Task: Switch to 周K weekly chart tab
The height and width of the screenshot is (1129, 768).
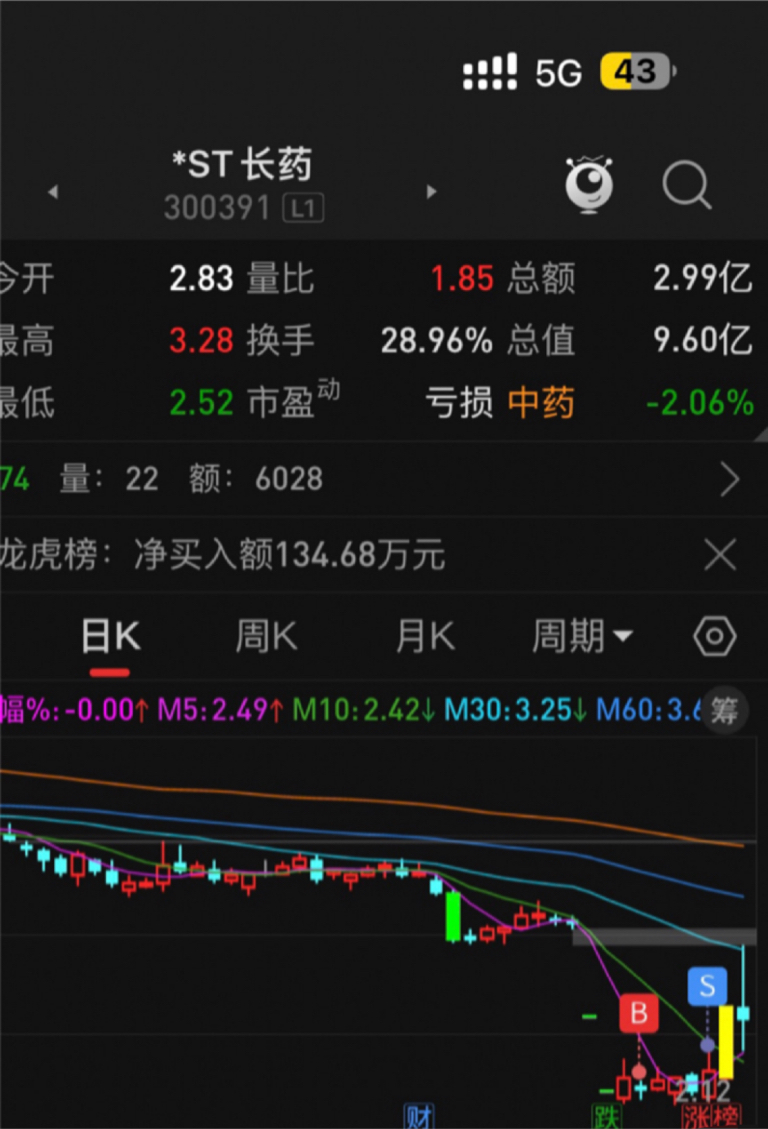Action: pos(266,637)
